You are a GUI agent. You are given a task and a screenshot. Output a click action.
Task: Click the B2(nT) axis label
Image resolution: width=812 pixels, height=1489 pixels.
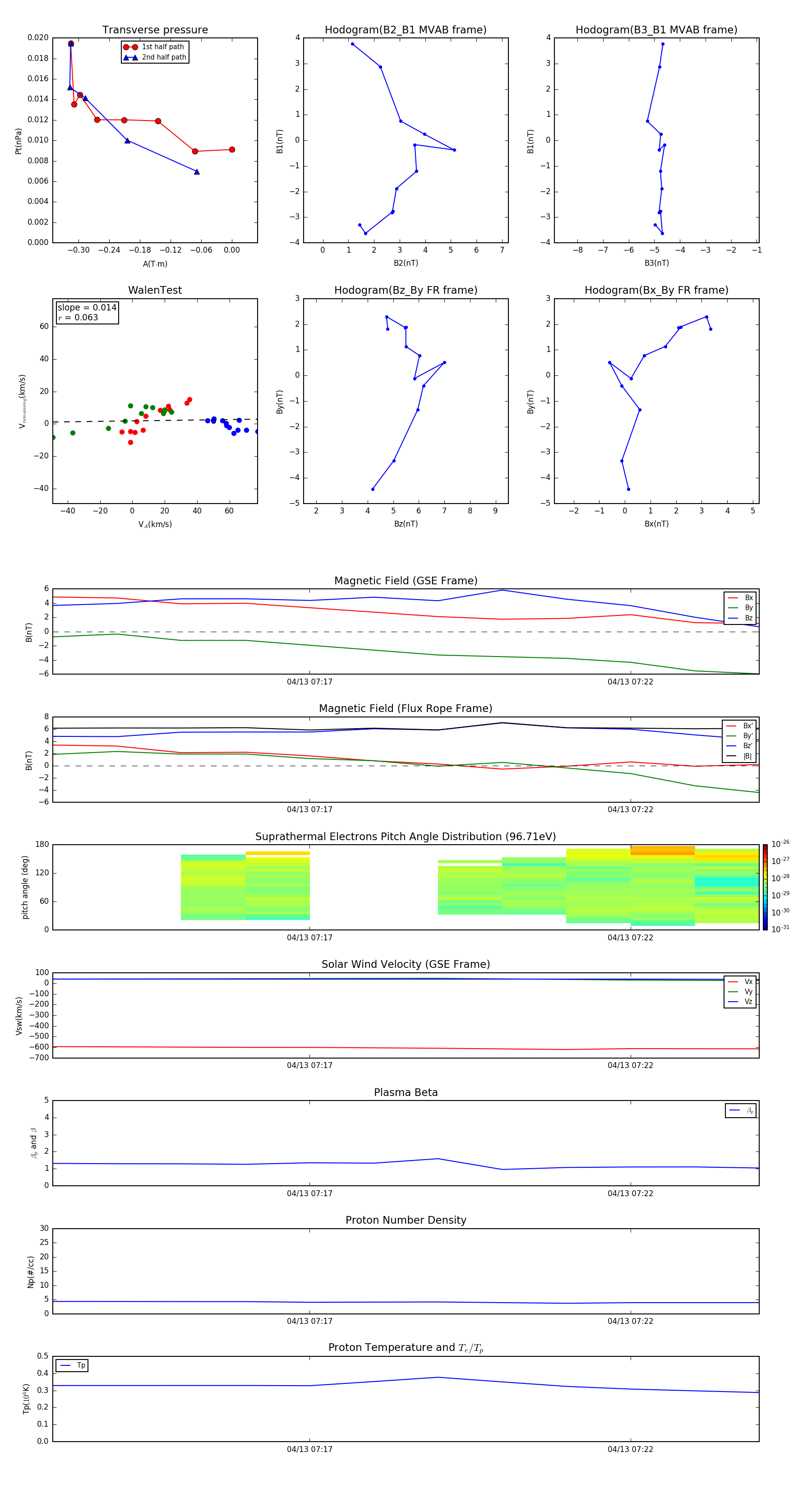[x=406, y=263]
